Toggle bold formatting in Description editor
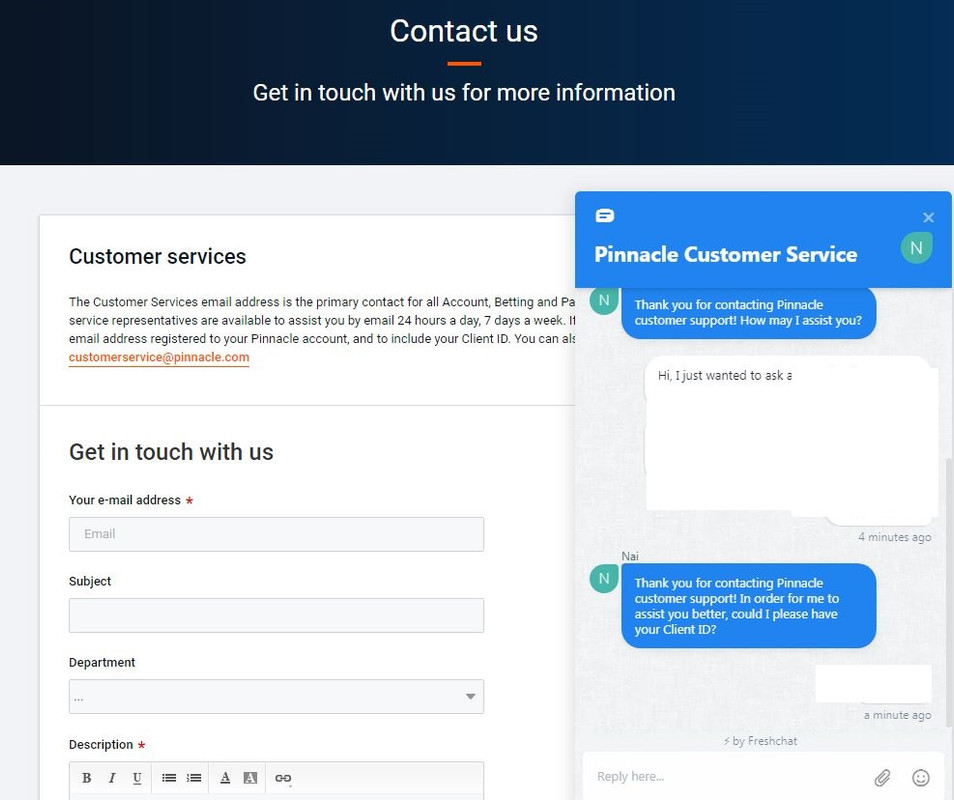Screen dimensions: 954x800 (86, 778)
